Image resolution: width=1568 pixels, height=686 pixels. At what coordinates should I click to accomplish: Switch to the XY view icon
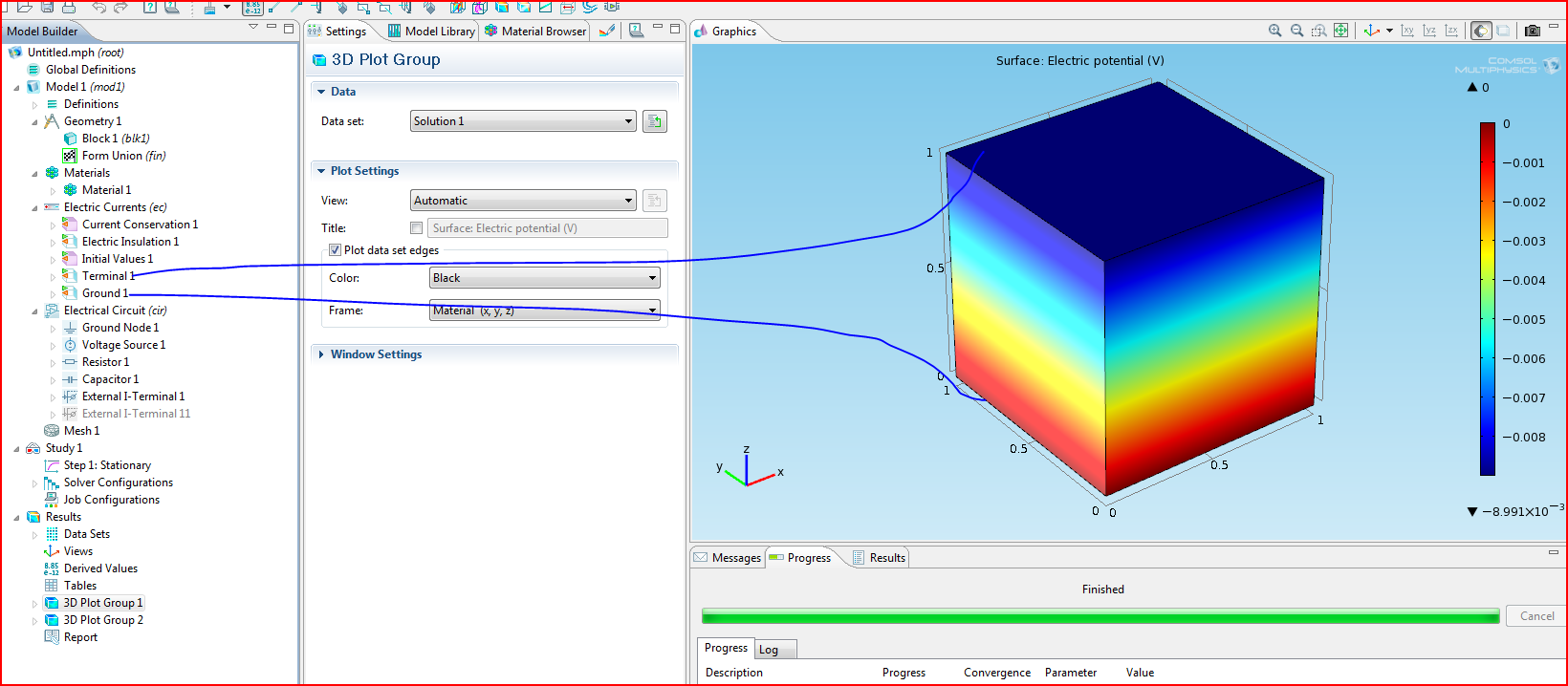[x=1407, y=31]
